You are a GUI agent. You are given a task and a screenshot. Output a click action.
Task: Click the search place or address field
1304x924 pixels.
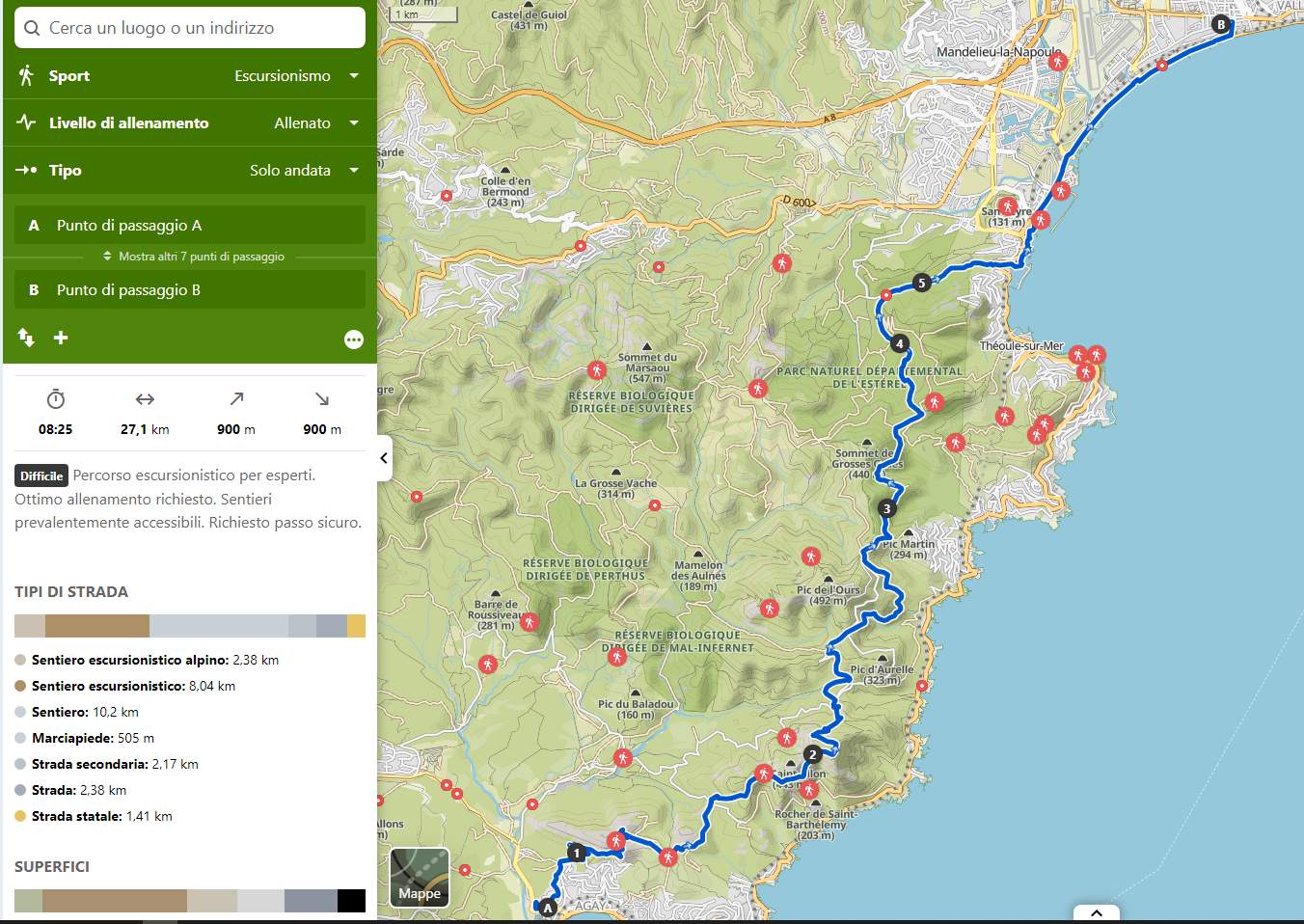(x=203, y=28)
